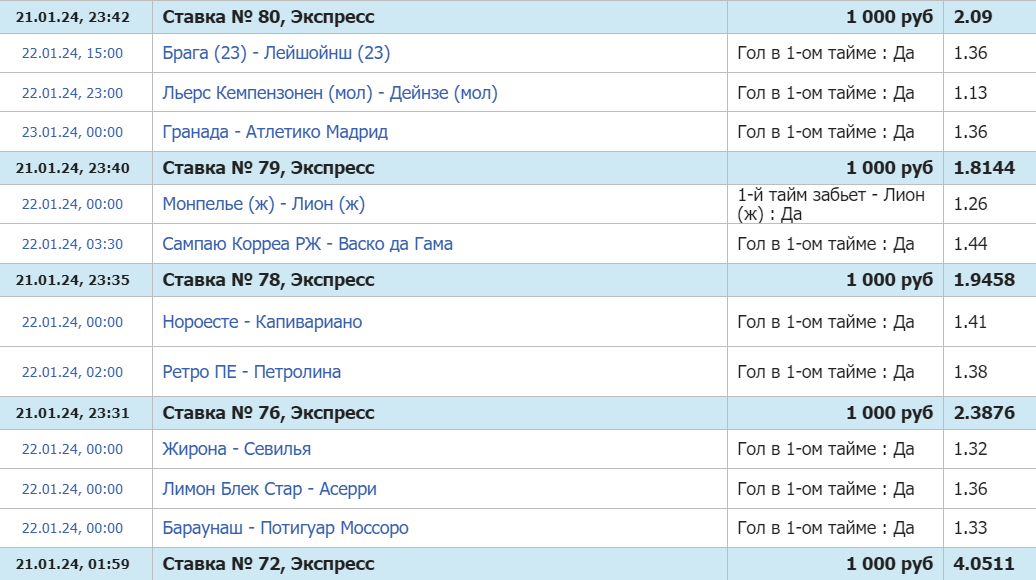This screenshot has height=580, width=1036.
Task: Click the total odds value 2.3876
Action: 984,413
